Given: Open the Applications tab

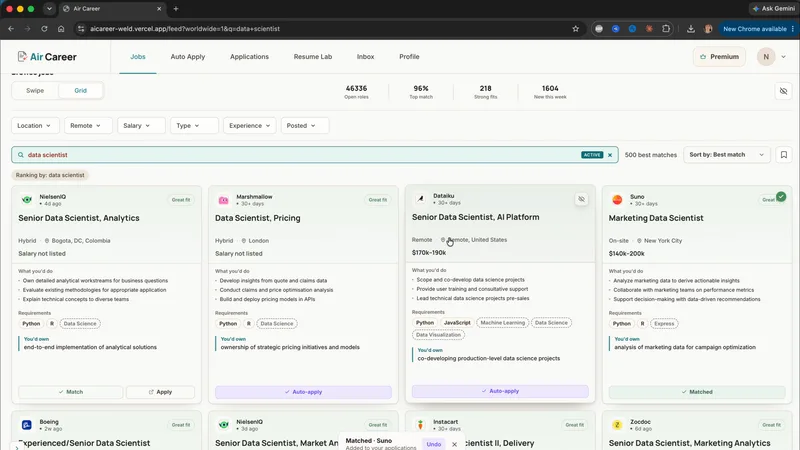Looking at the screenshot, I should click(249, 57).
